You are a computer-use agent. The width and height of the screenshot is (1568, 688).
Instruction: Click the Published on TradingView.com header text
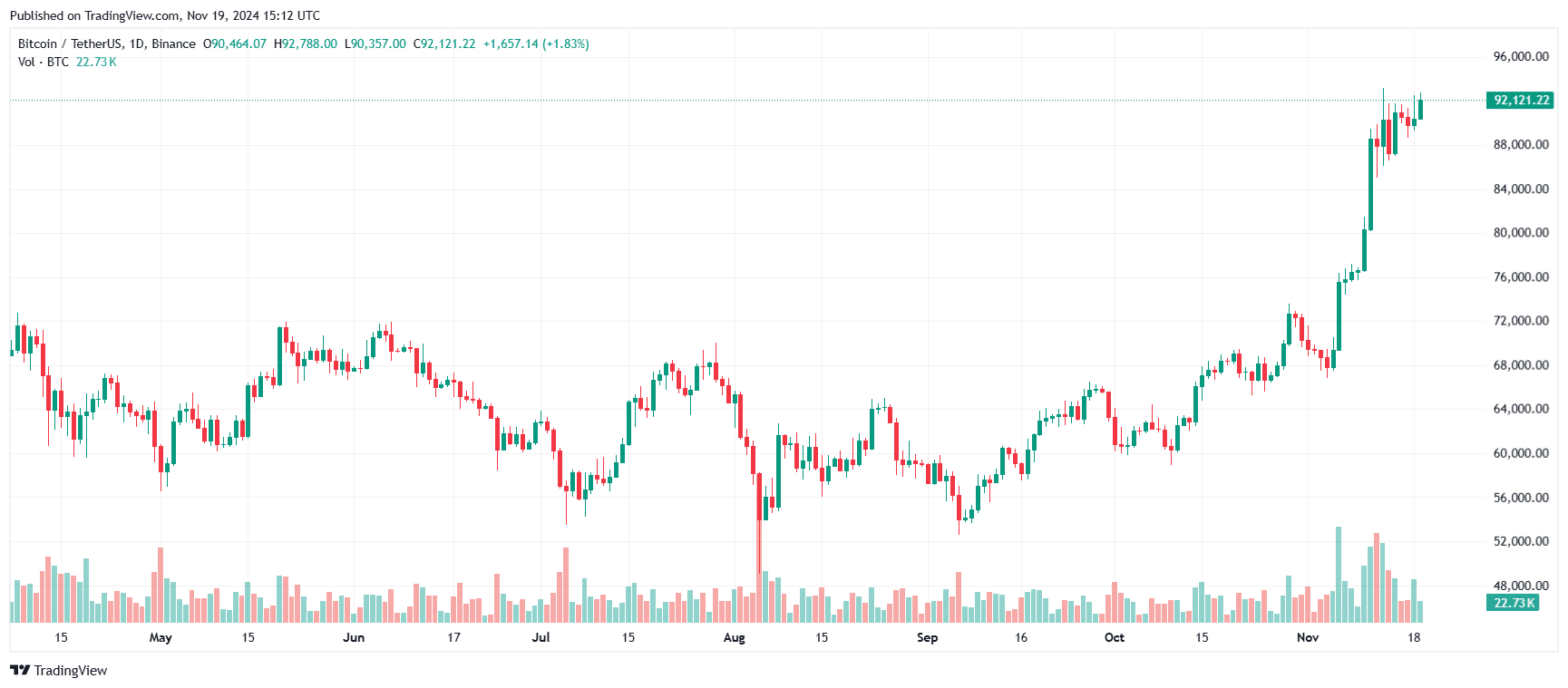click(x=165, y=15)
